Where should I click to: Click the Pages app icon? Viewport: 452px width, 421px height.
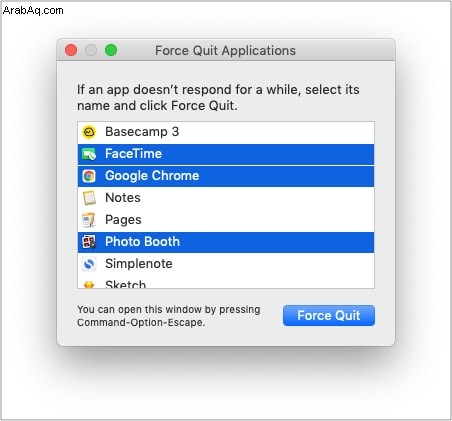tap(89, 220)
